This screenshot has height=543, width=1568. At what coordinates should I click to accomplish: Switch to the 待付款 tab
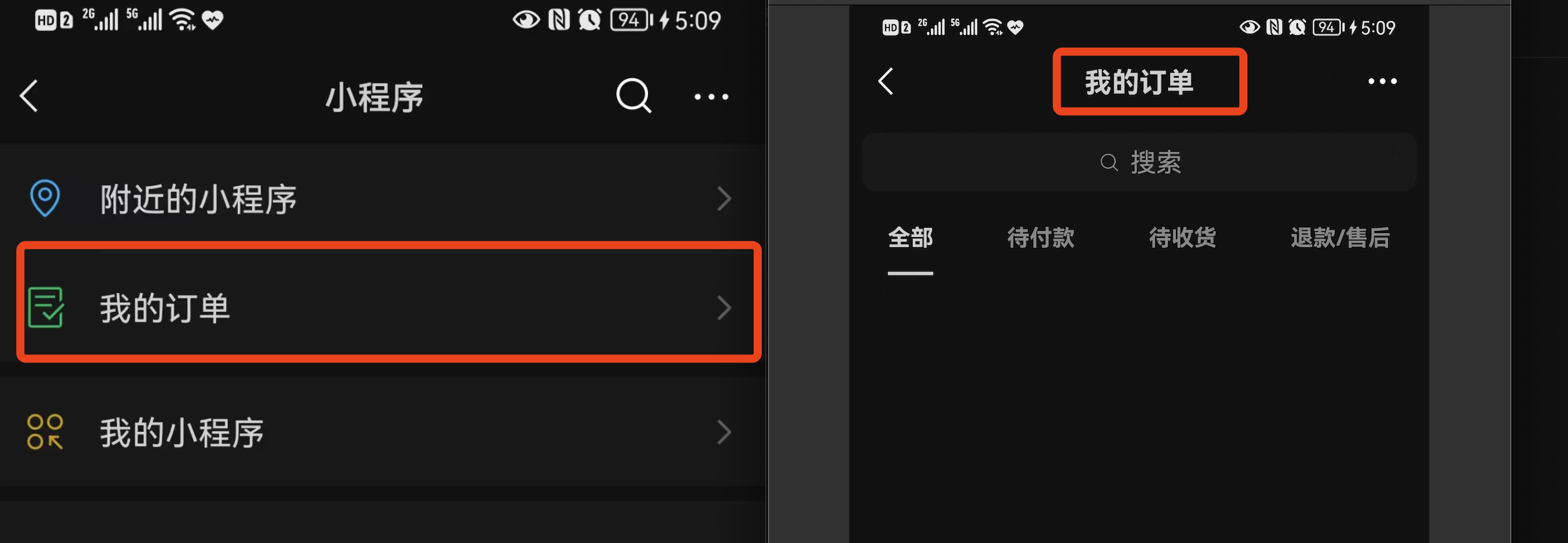pos(1041,238)
